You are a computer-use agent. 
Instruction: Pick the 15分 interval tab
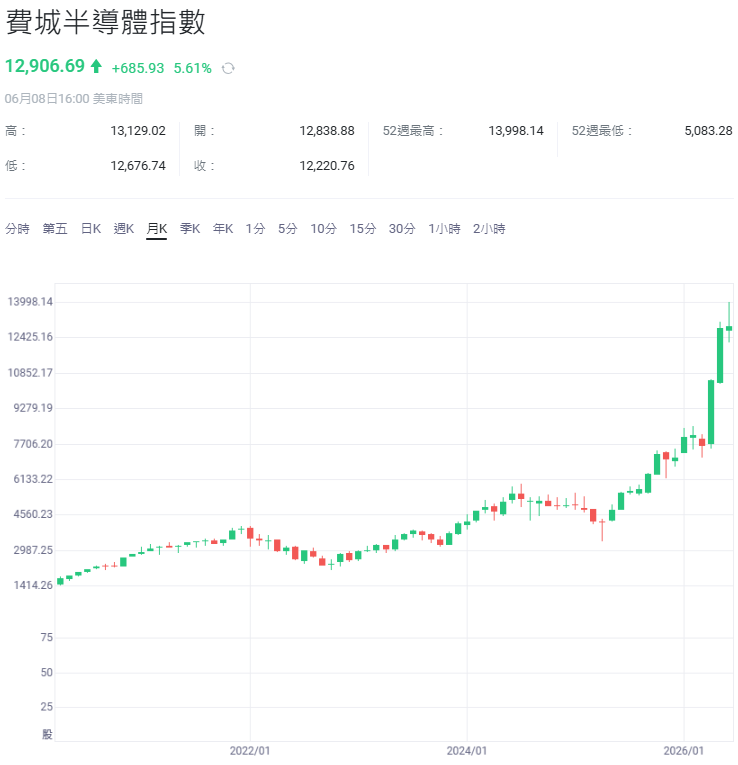point(362,228)
